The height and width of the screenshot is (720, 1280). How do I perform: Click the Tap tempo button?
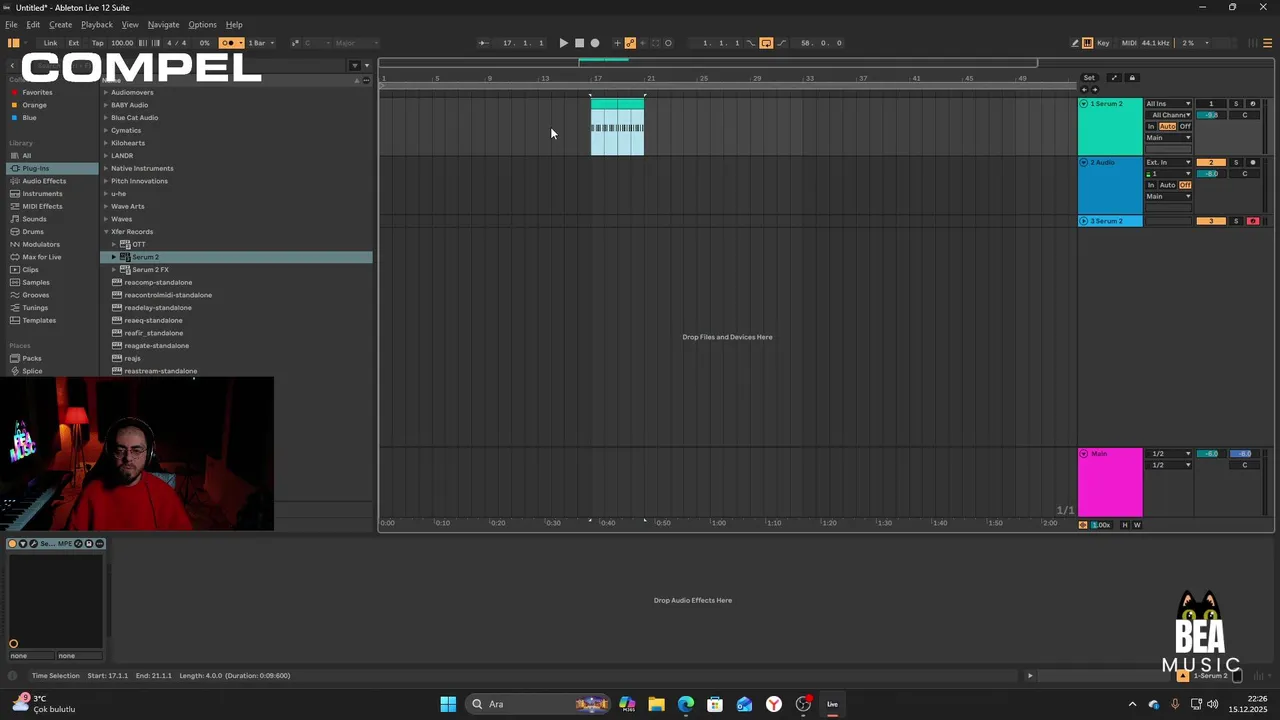tap(97, 43)
